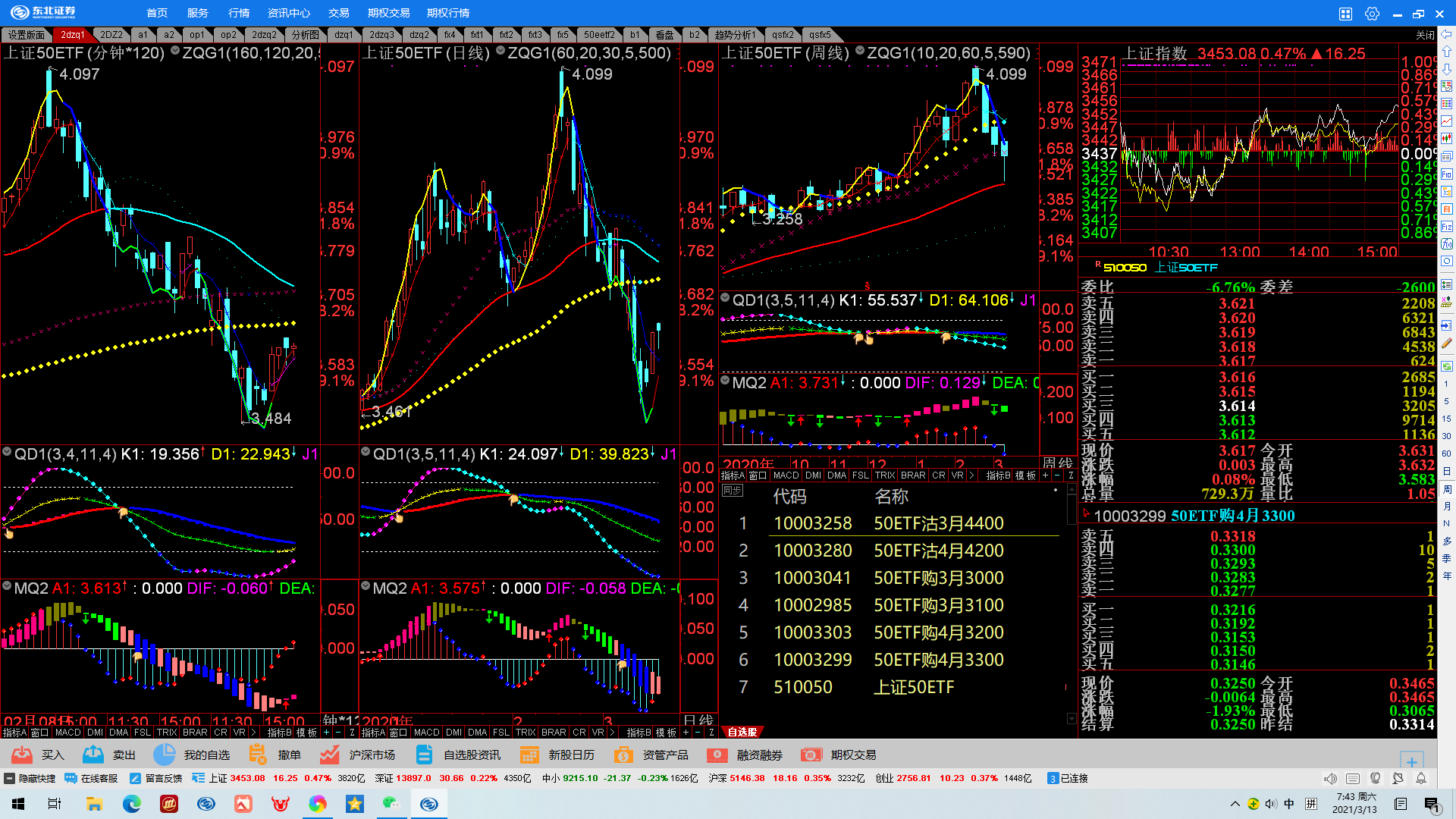This screenshot has height=819, width=1456.
Task: Open 我的自选 pie chart icon
Action: (164, 755)
